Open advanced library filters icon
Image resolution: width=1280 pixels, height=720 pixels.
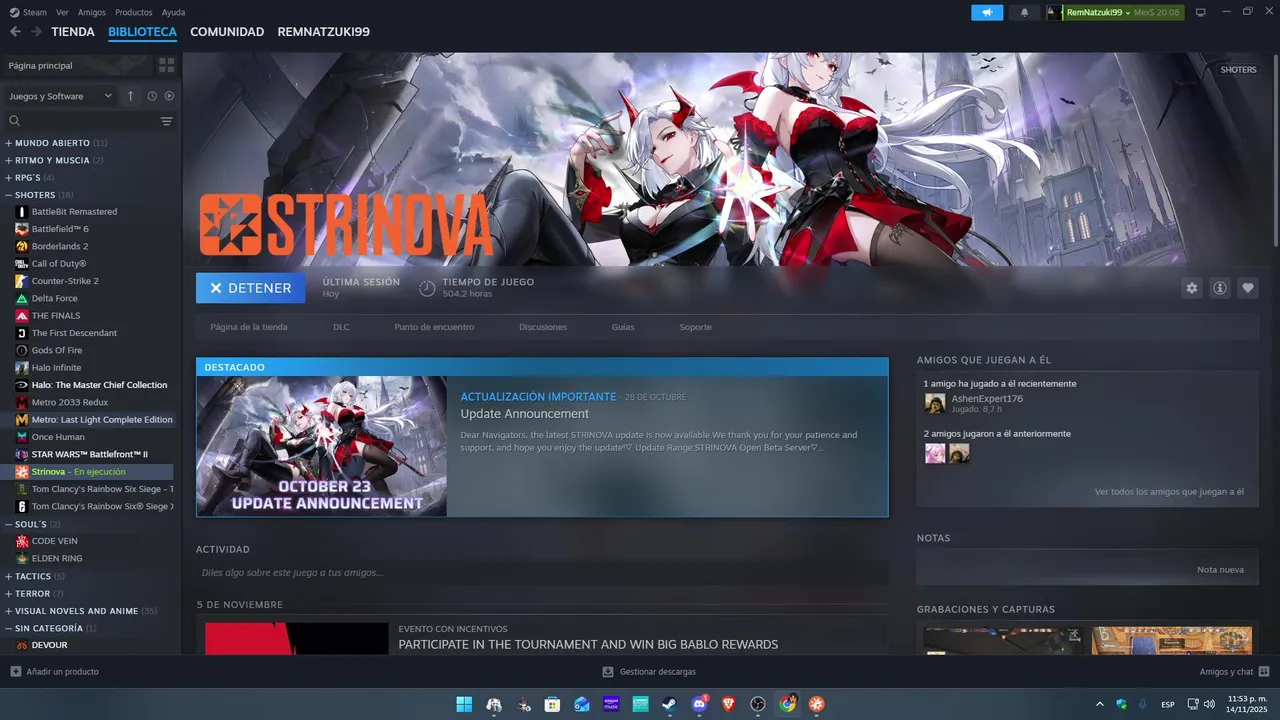(166, 121)
